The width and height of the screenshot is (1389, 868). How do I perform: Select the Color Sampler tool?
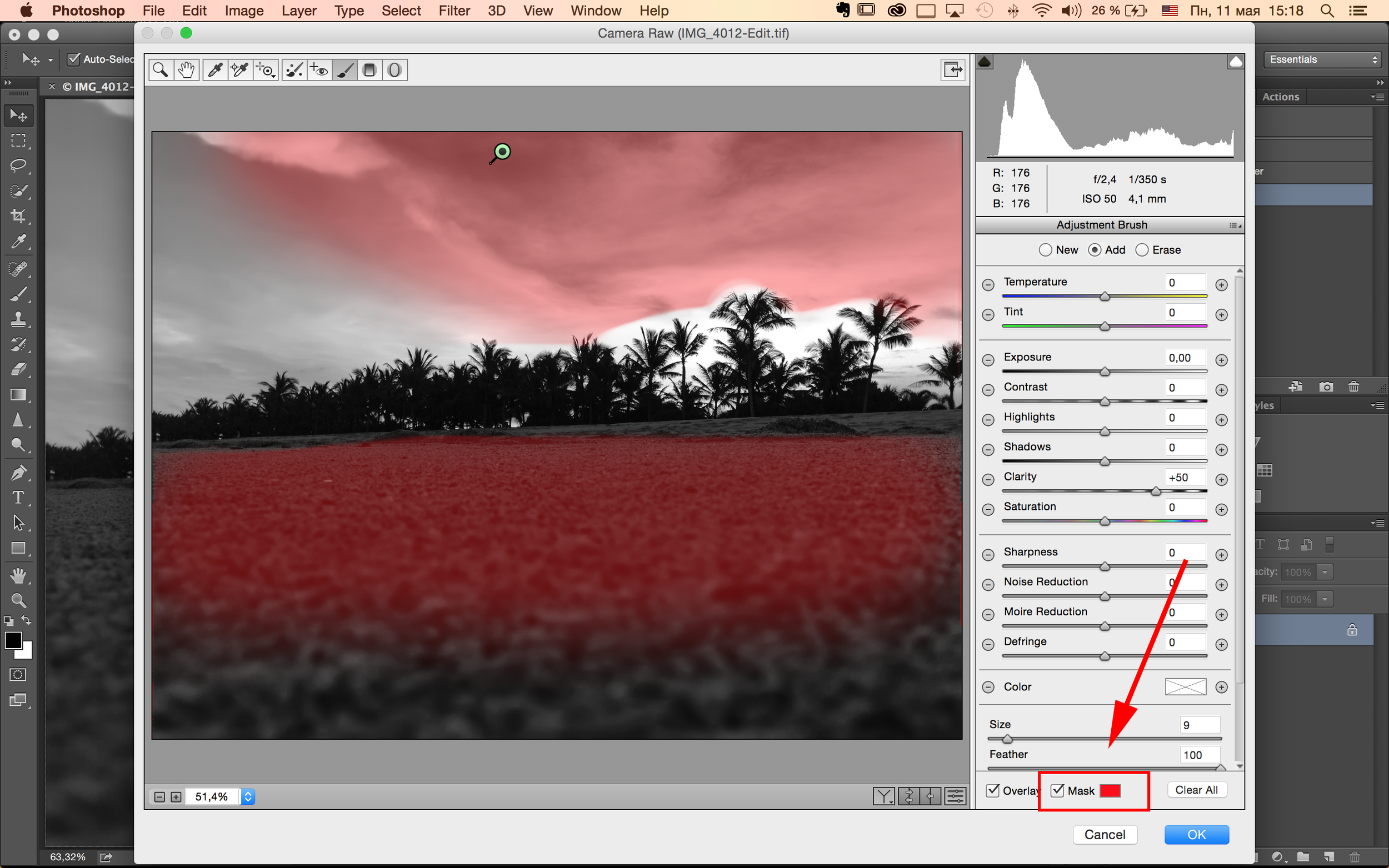pyautogui.click(x=240, y=70)
